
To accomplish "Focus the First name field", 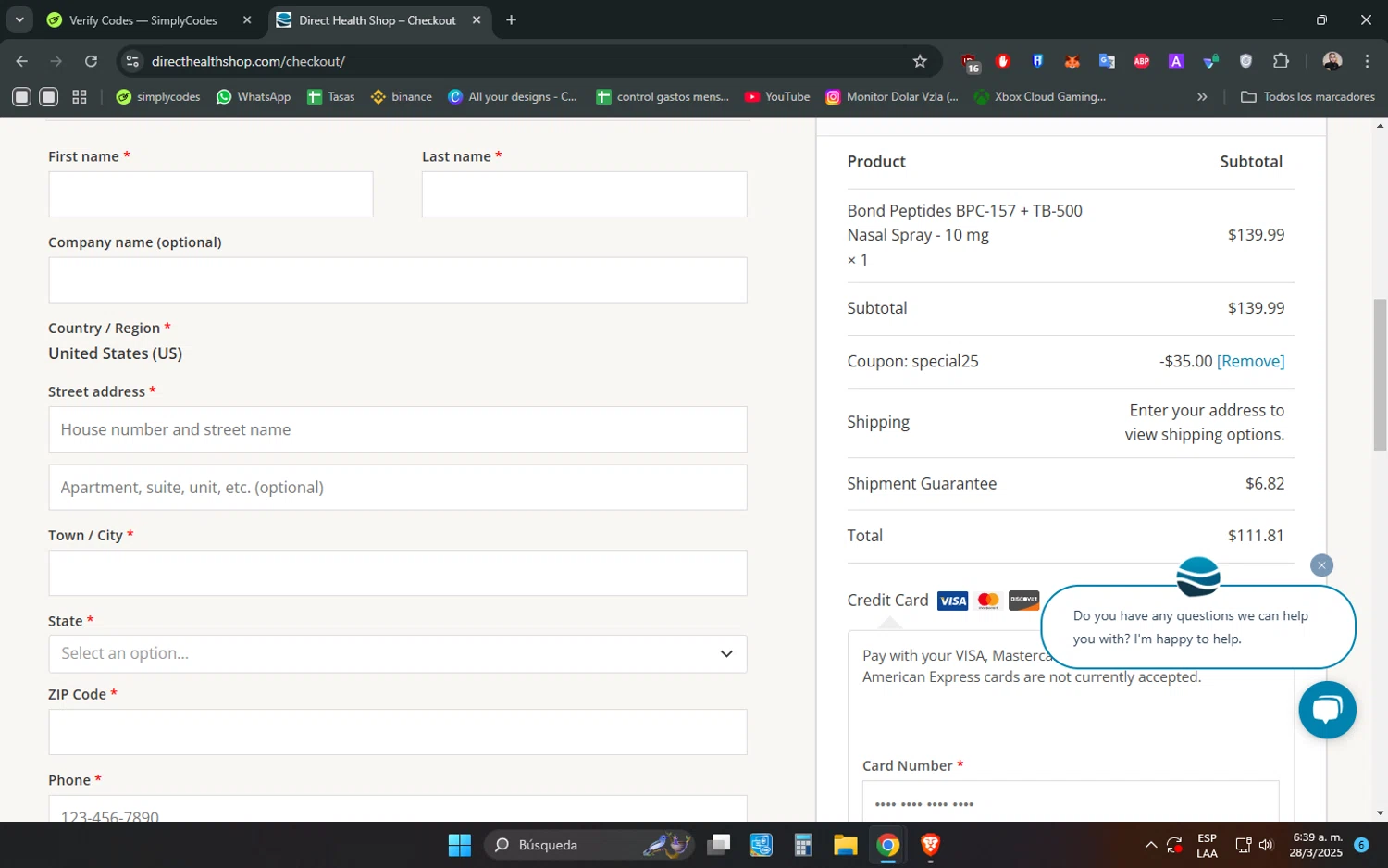I will 211,194.
